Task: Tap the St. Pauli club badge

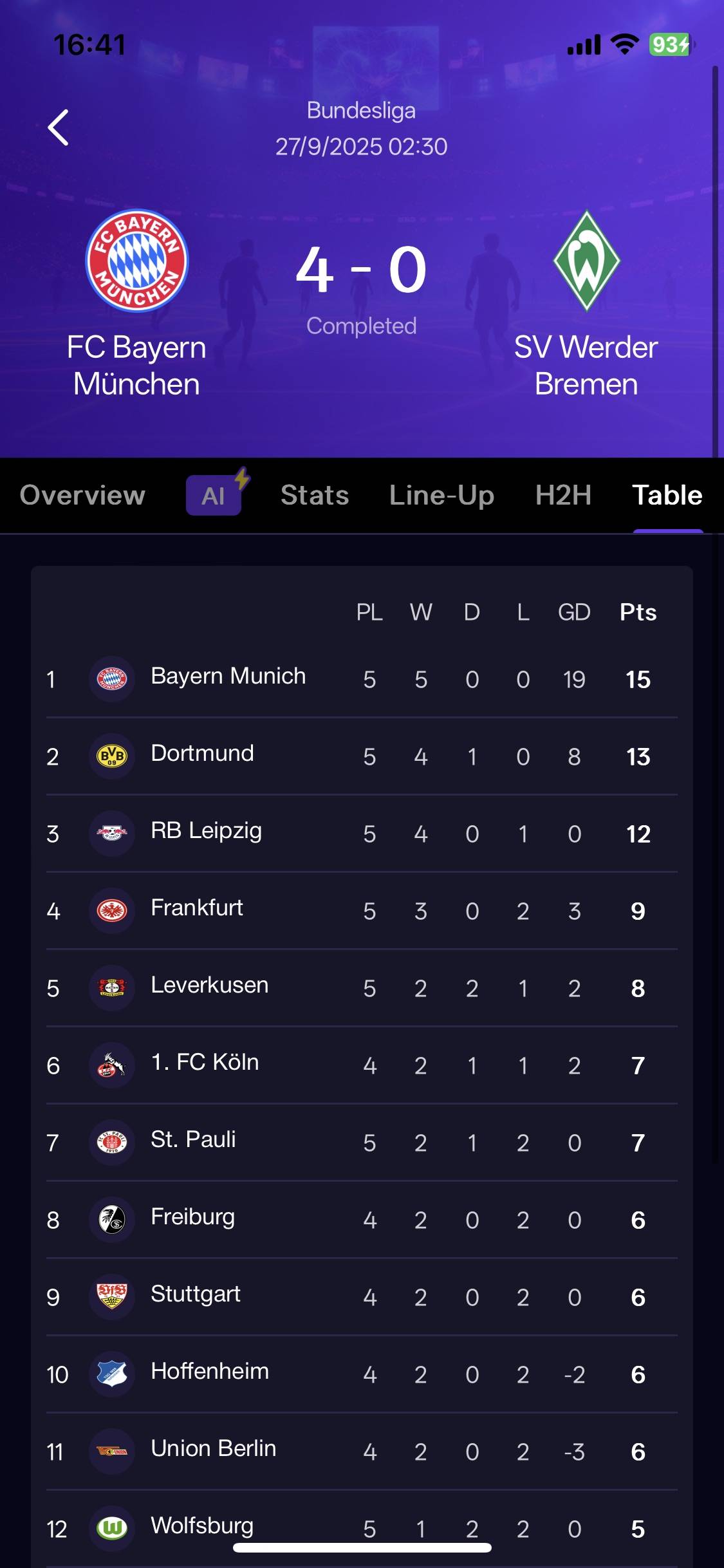Action: (112, 1142)
